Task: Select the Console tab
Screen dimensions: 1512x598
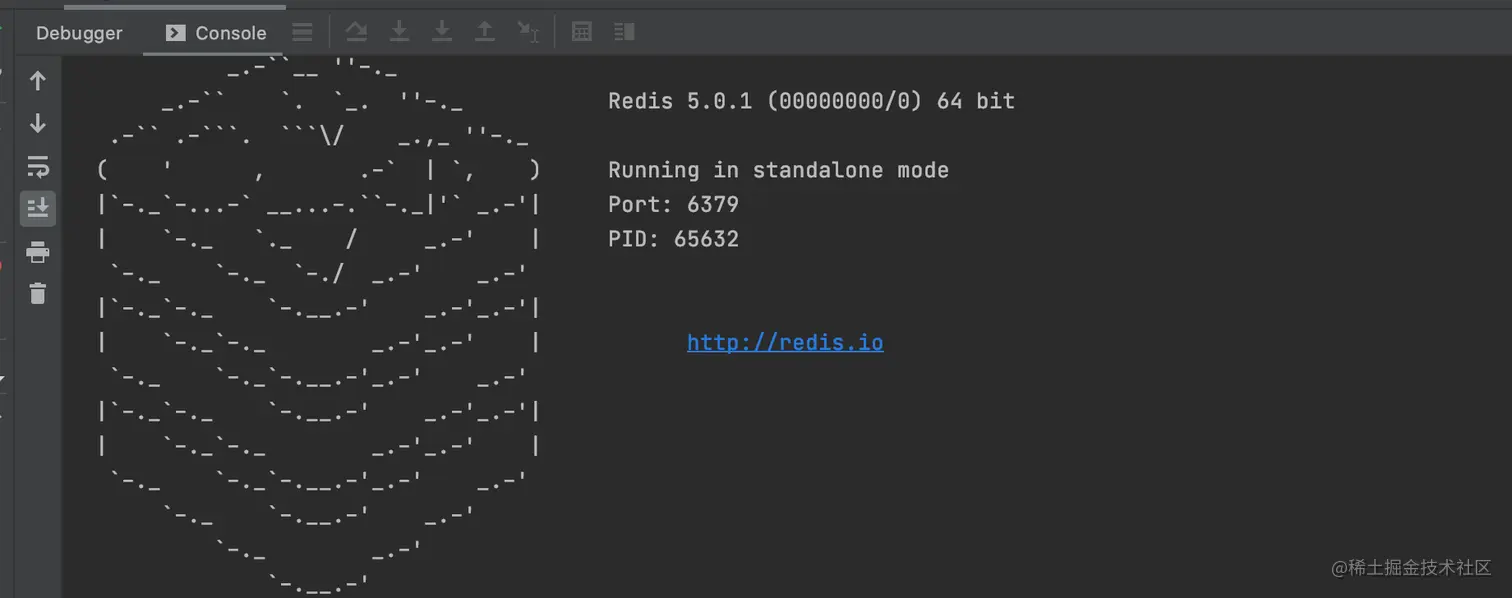Action: (216, 33)
